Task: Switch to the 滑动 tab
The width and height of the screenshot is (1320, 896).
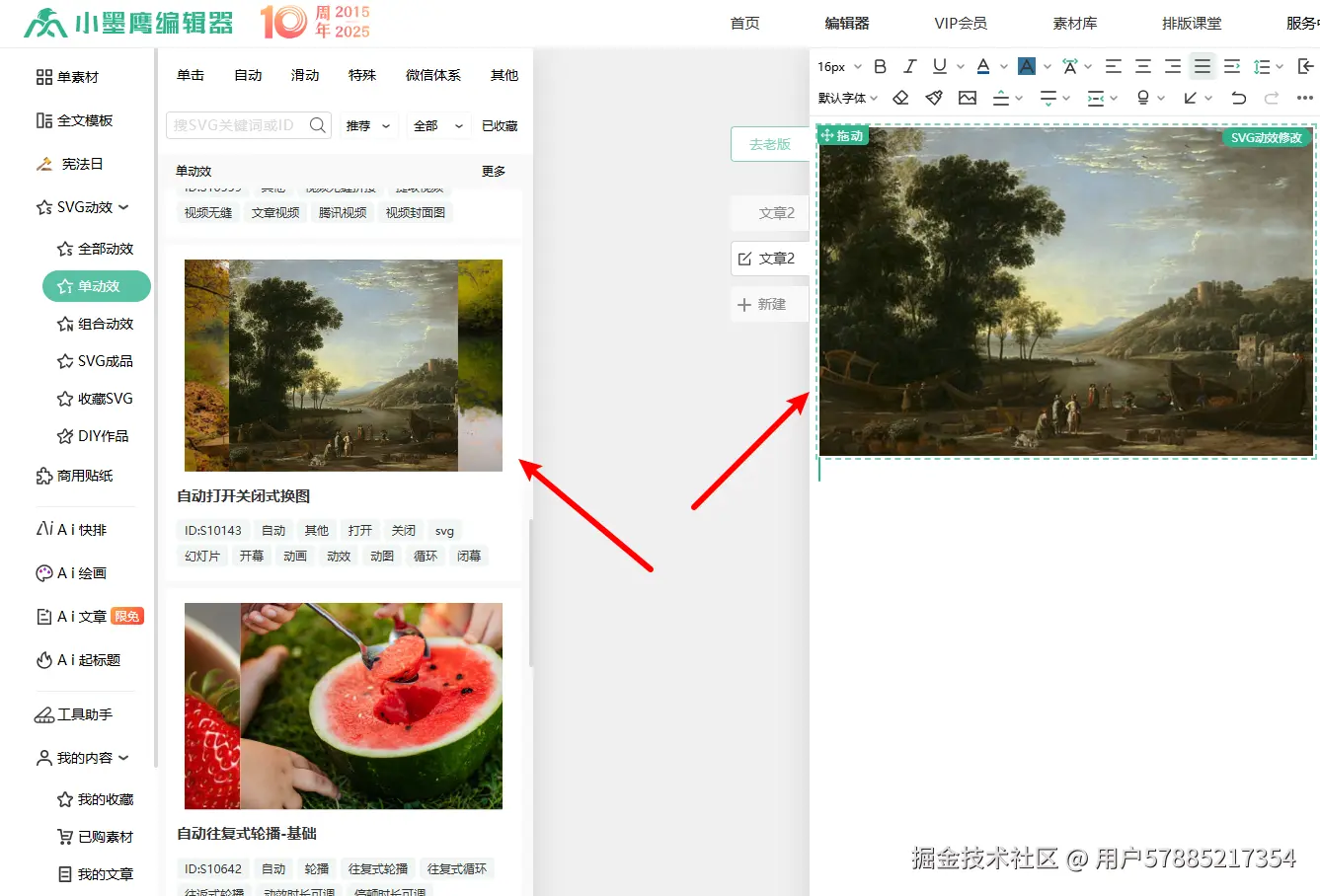Action: pyautogui.click(x=305, y=75)
